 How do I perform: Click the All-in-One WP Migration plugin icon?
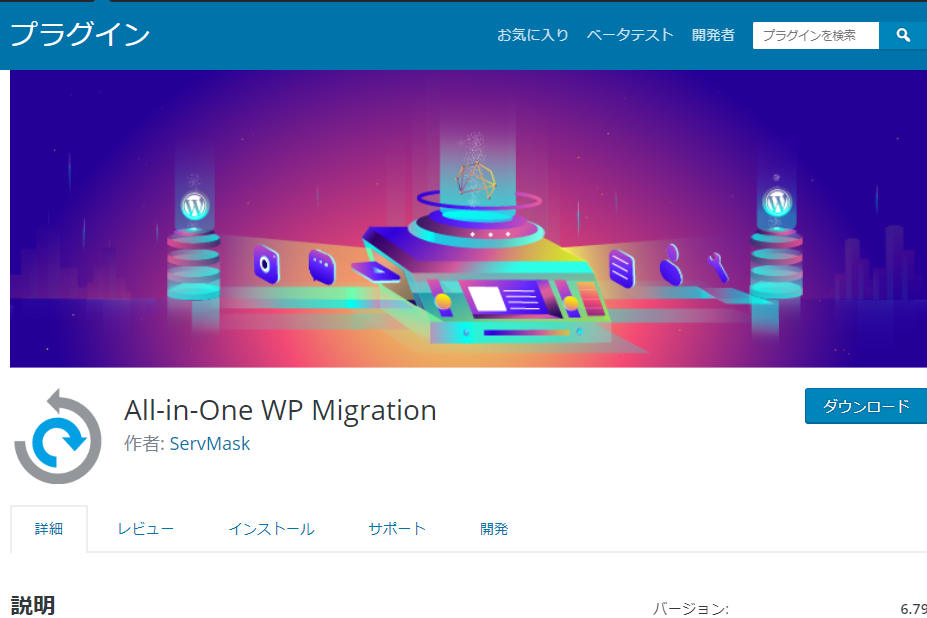coord(58,436)
